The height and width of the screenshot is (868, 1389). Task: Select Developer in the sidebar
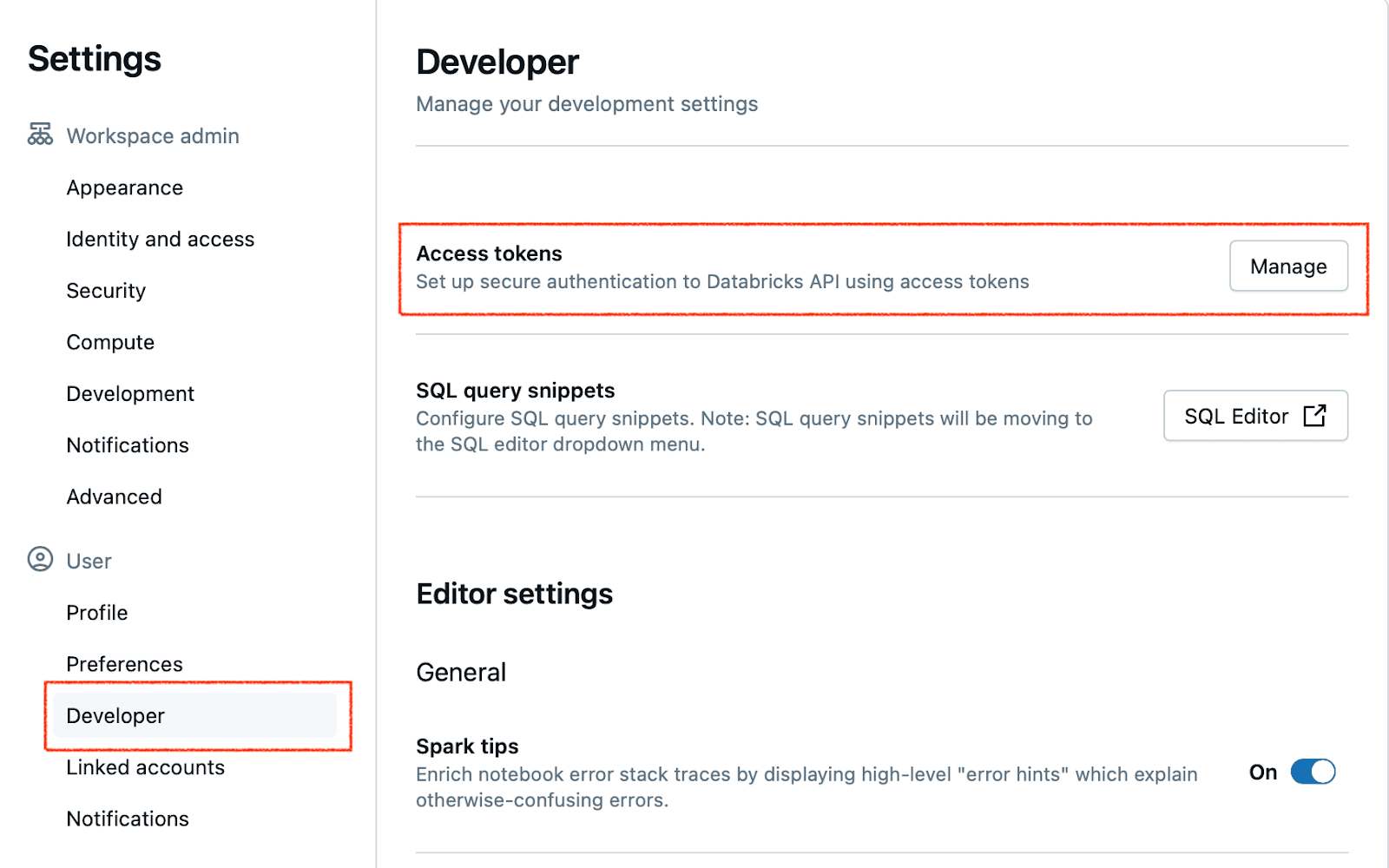[194, 715]
